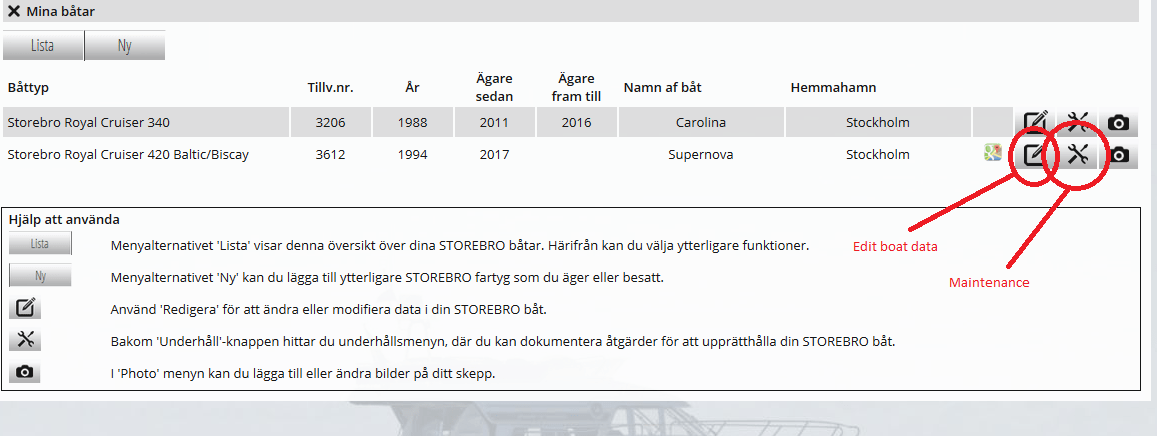1157x436 pixels.
Task: Open maintenance menu for Carolina
Action: pos(1077,122)
